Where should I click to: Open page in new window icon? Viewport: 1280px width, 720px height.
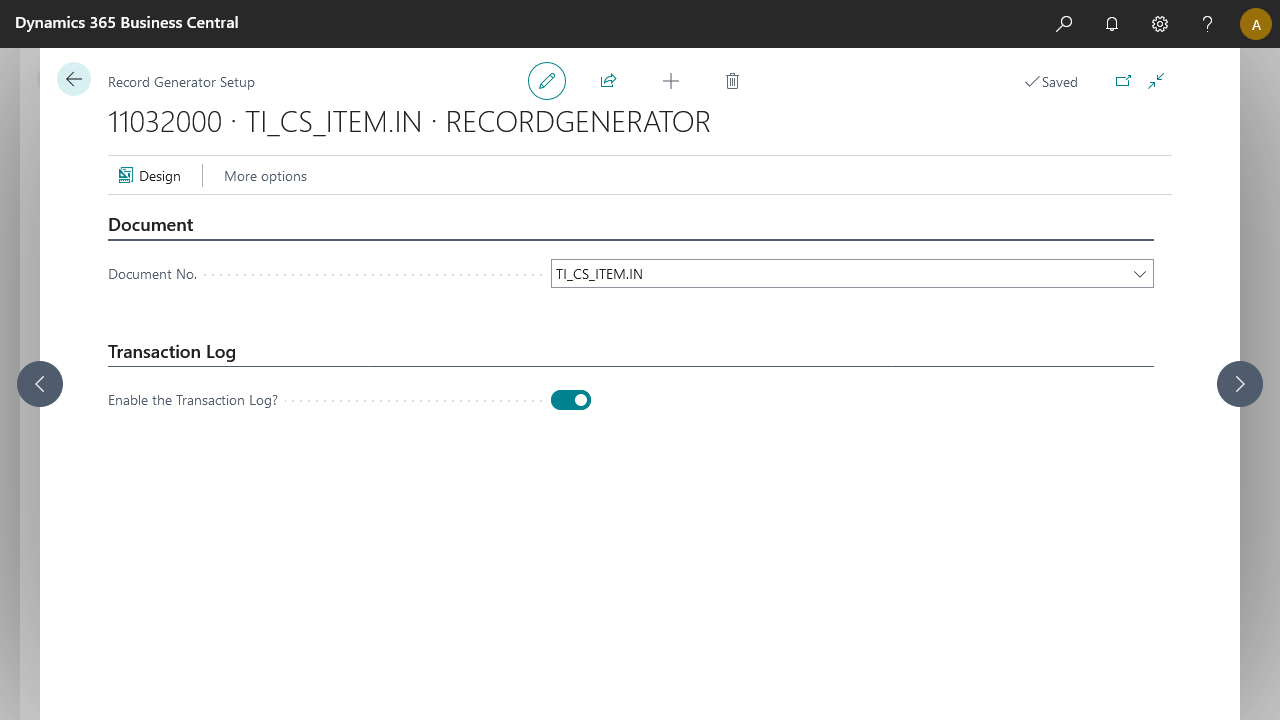[x=1123, y=81]
